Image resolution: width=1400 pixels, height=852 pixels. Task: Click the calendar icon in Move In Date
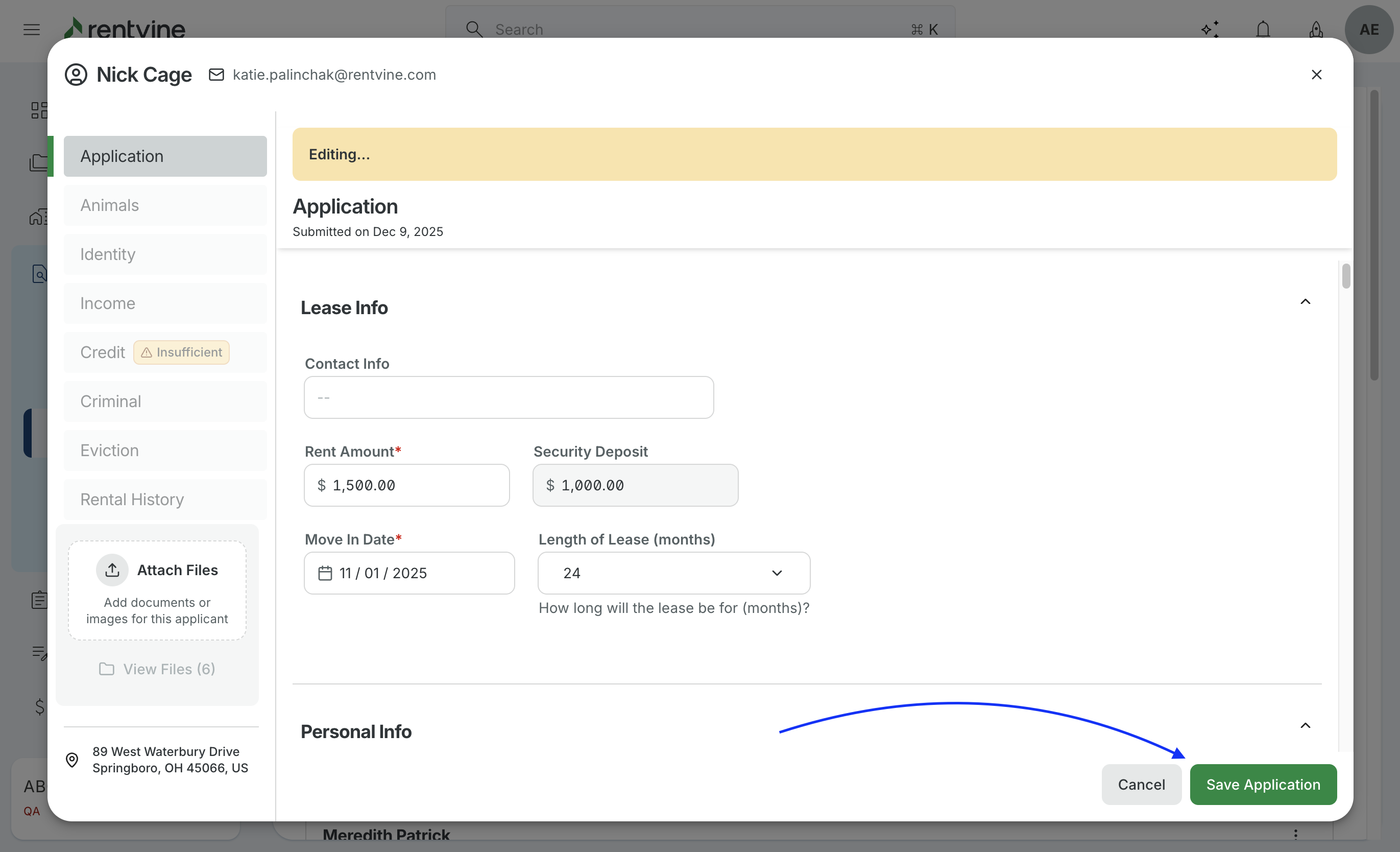pyautogui.click(x=325, y=573)
